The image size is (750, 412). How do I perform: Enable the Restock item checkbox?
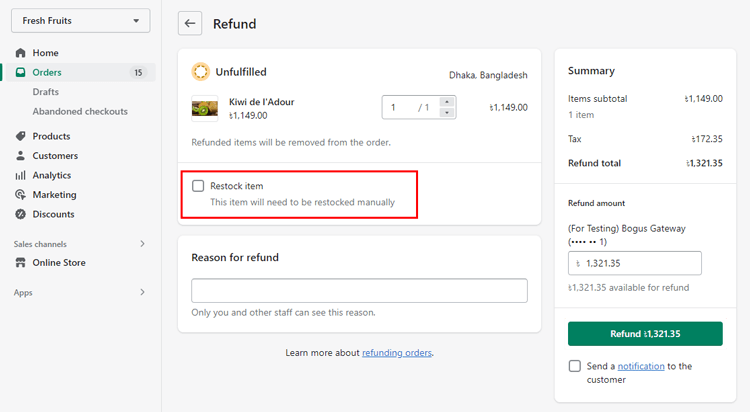[x=198, y=186]
